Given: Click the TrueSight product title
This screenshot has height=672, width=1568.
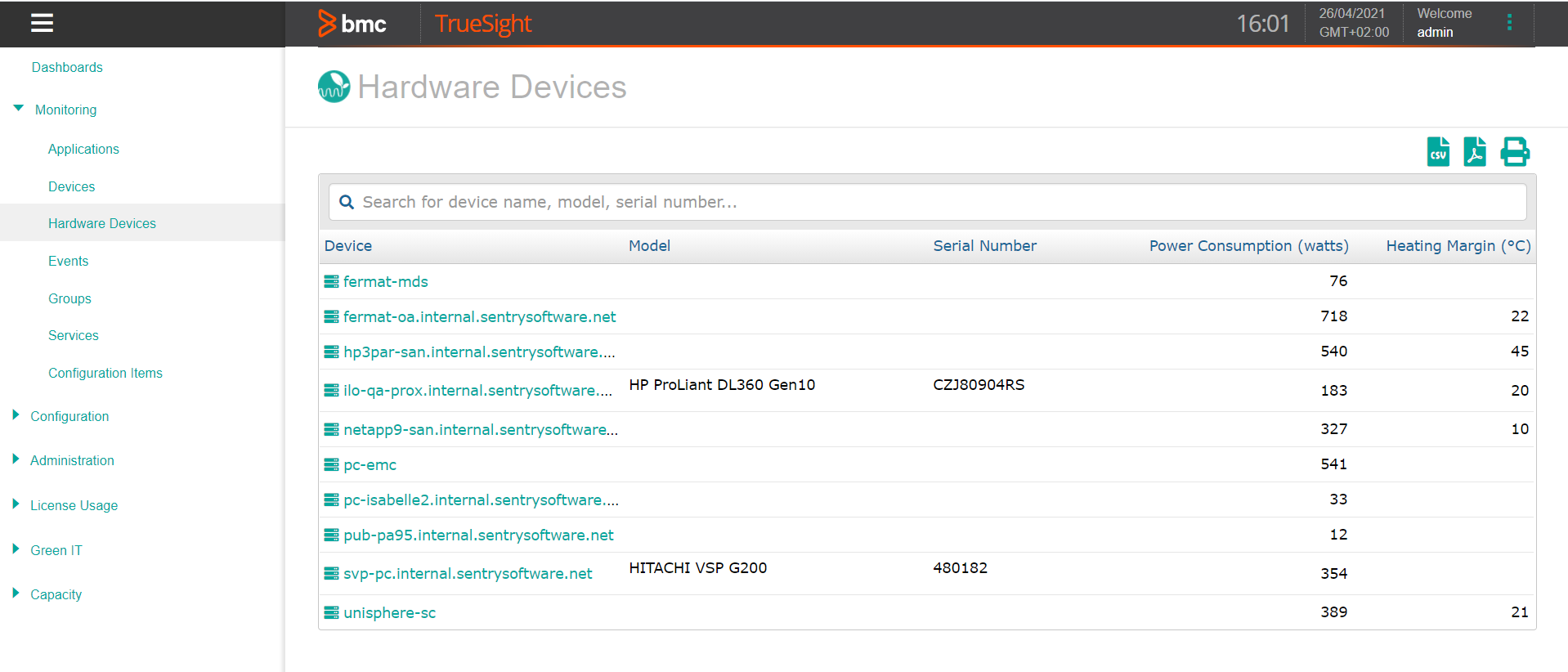Looking at the screenshot, I should (x=483, y=23).
